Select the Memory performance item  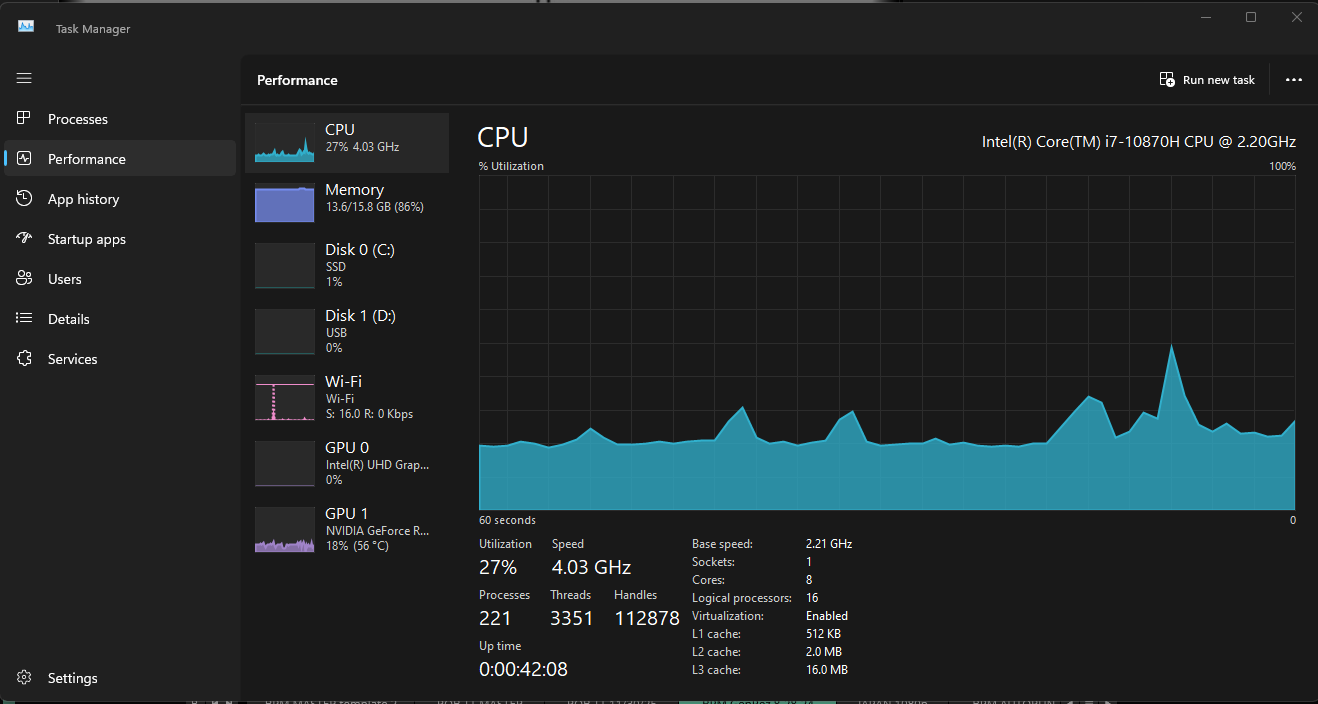coord(347,202)
